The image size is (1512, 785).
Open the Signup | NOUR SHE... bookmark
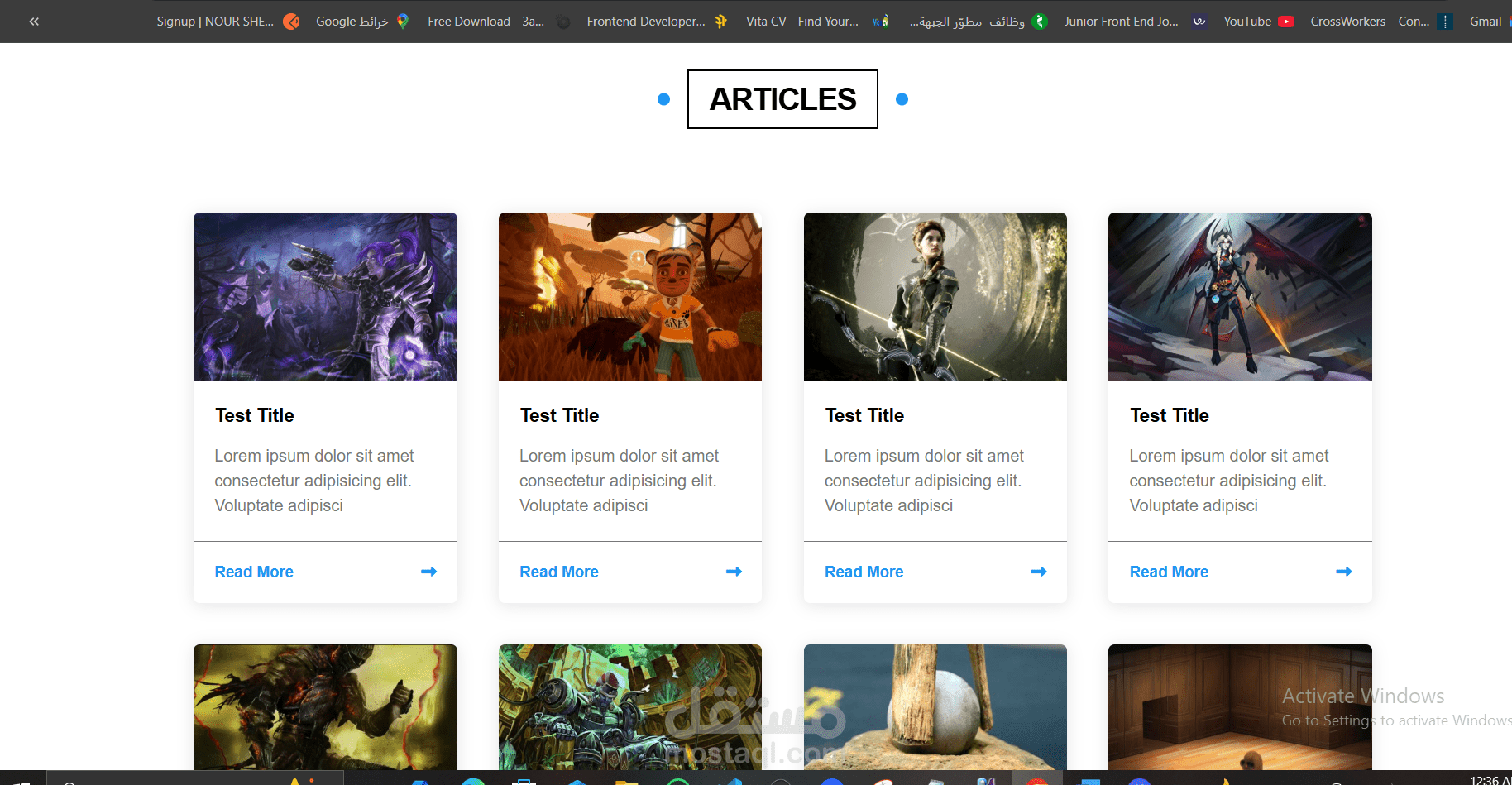click(x=227, y=22)
